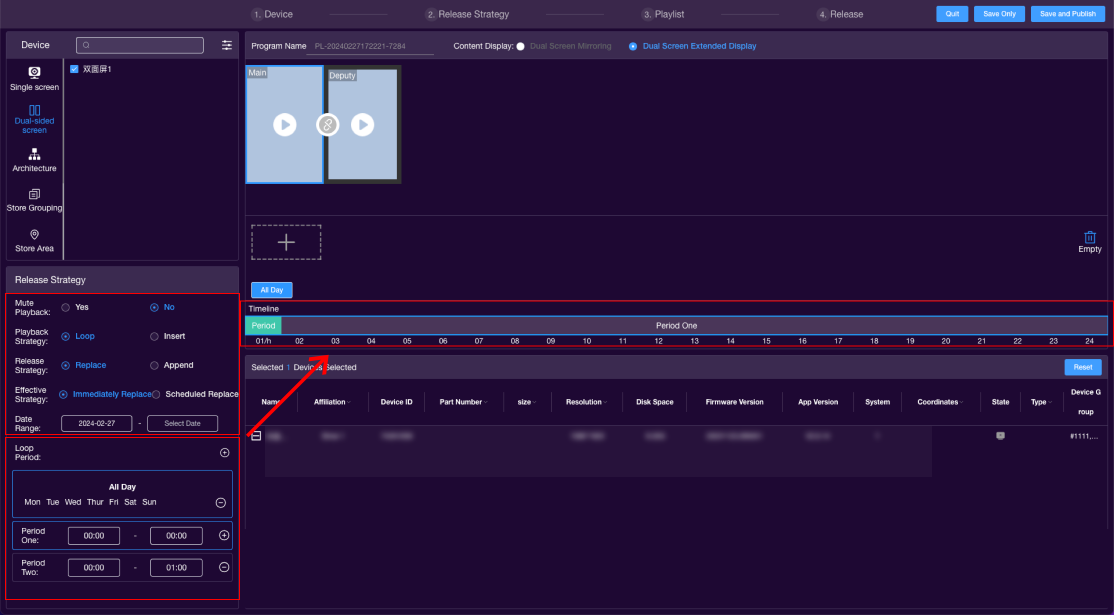Choose Loop playback strategy
Viewport: 1114px width, 615px height.
click(x=65, y=337)
